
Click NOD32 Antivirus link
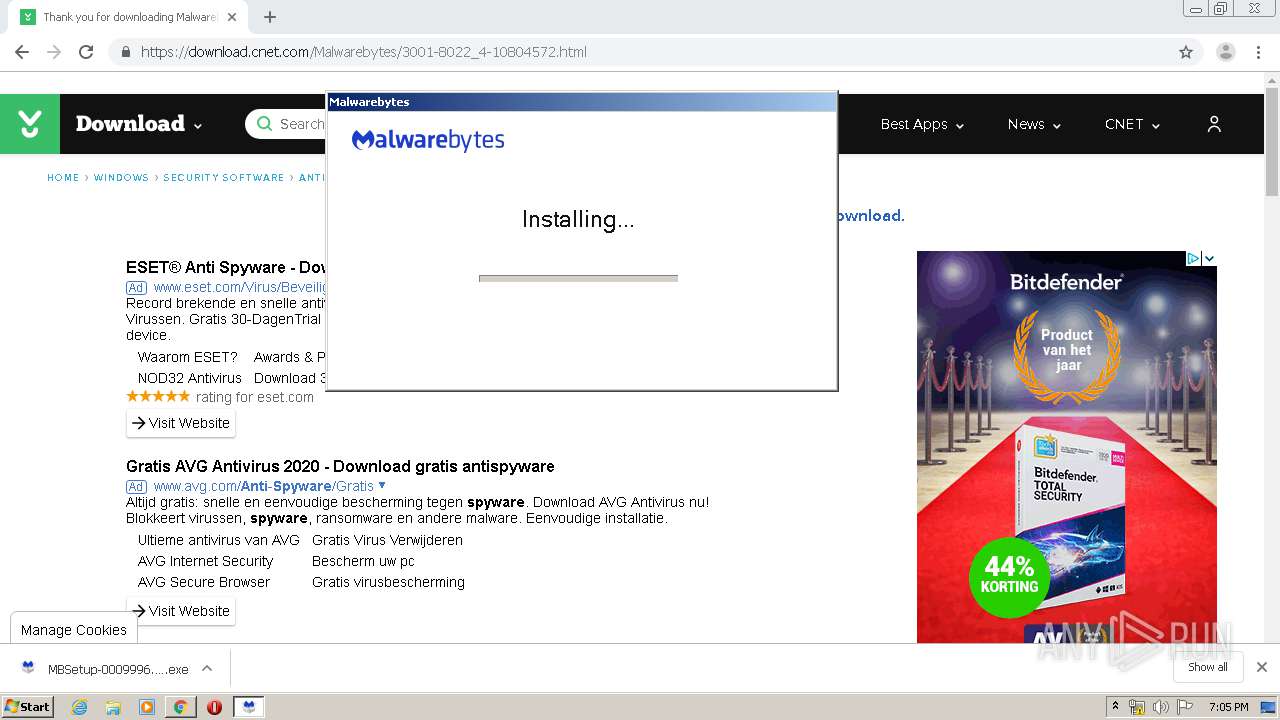190,378
